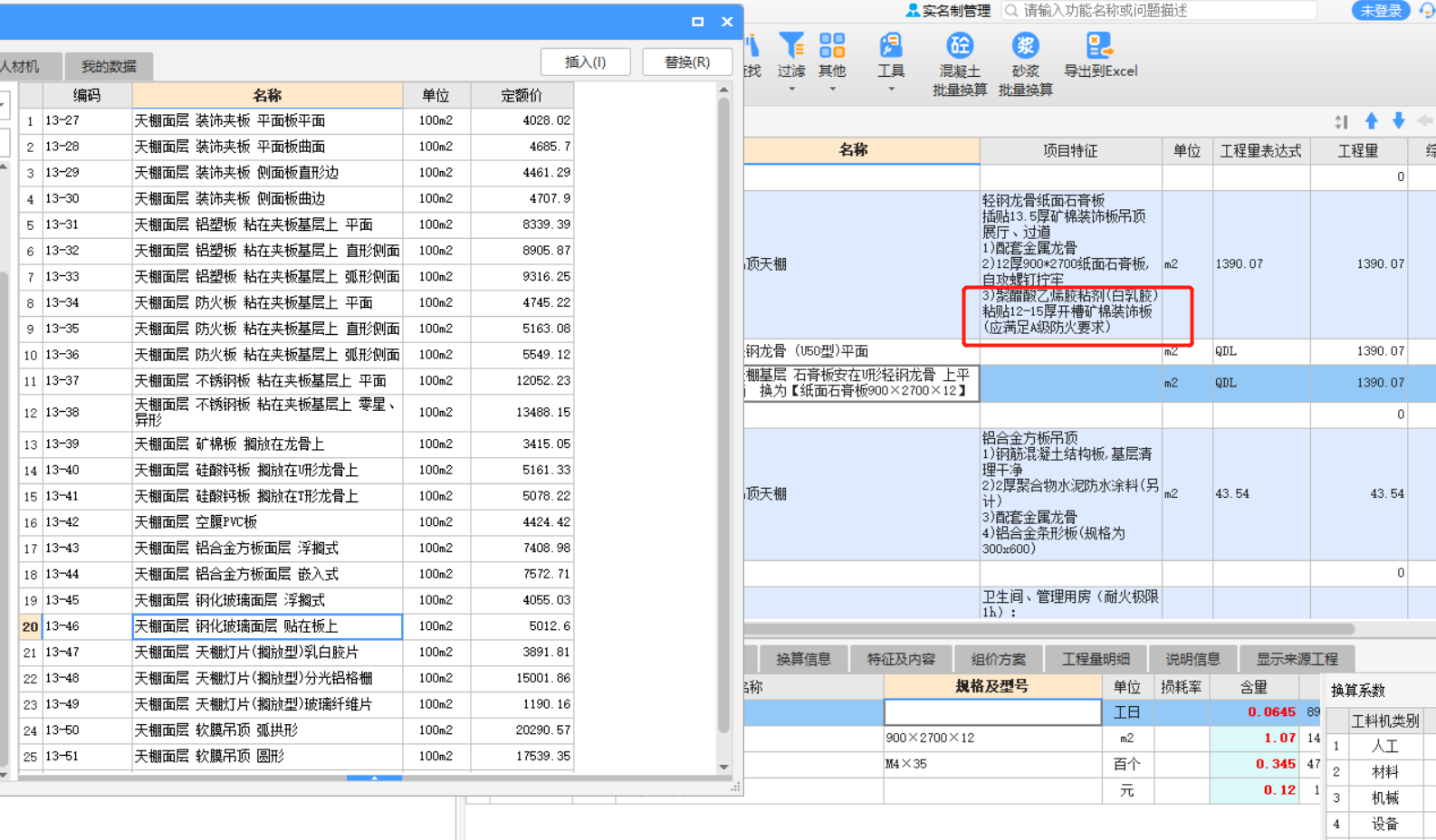Click the 铝合金方板吊顶 feature description cell
Viewport: 1436px width, 840px height.
(1070, 494)
